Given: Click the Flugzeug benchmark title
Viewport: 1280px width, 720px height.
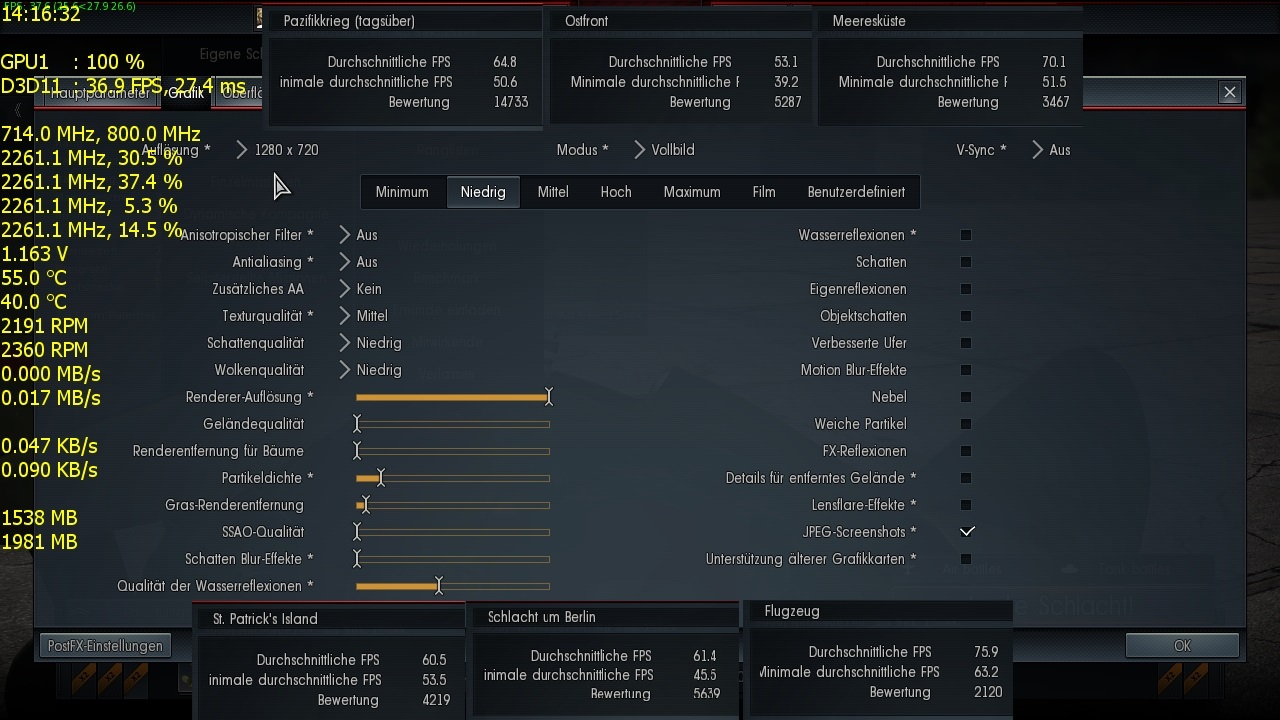Looking at the screenshot, I should click(792, 611).
